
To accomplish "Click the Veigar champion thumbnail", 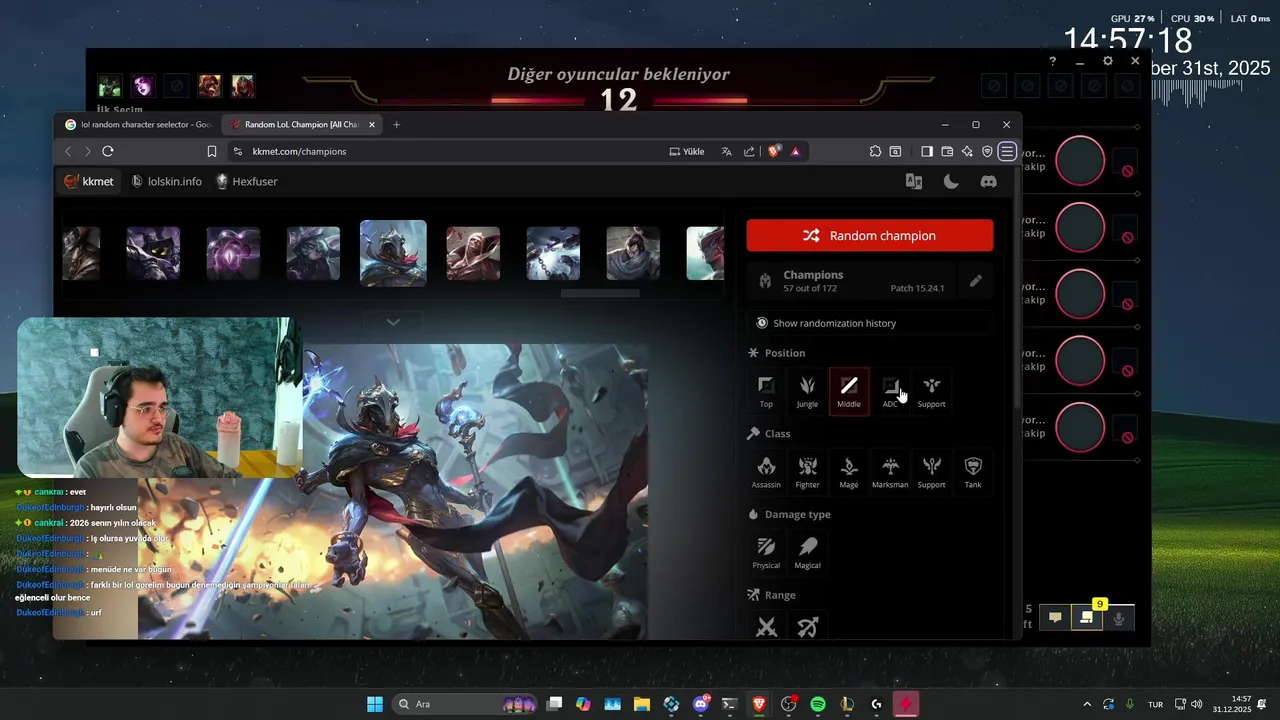I will [x=153, y=253].
